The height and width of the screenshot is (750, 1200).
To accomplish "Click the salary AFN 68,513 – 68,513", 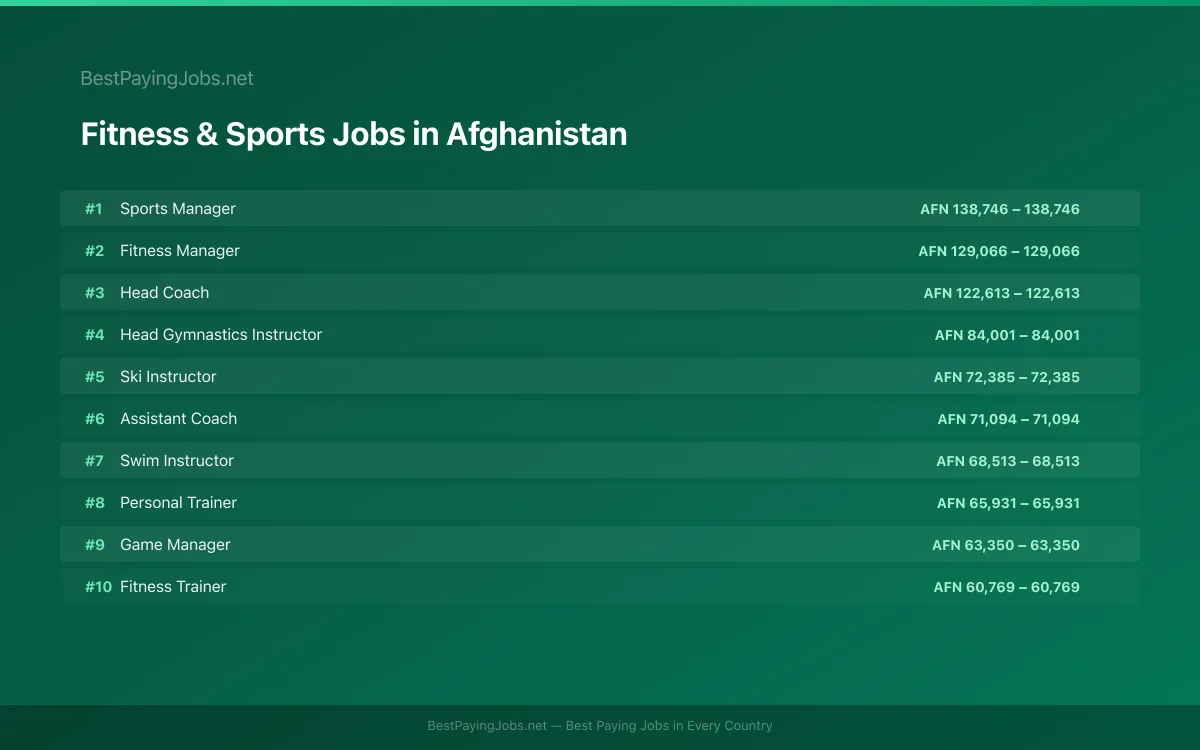I will [1008, 461].
